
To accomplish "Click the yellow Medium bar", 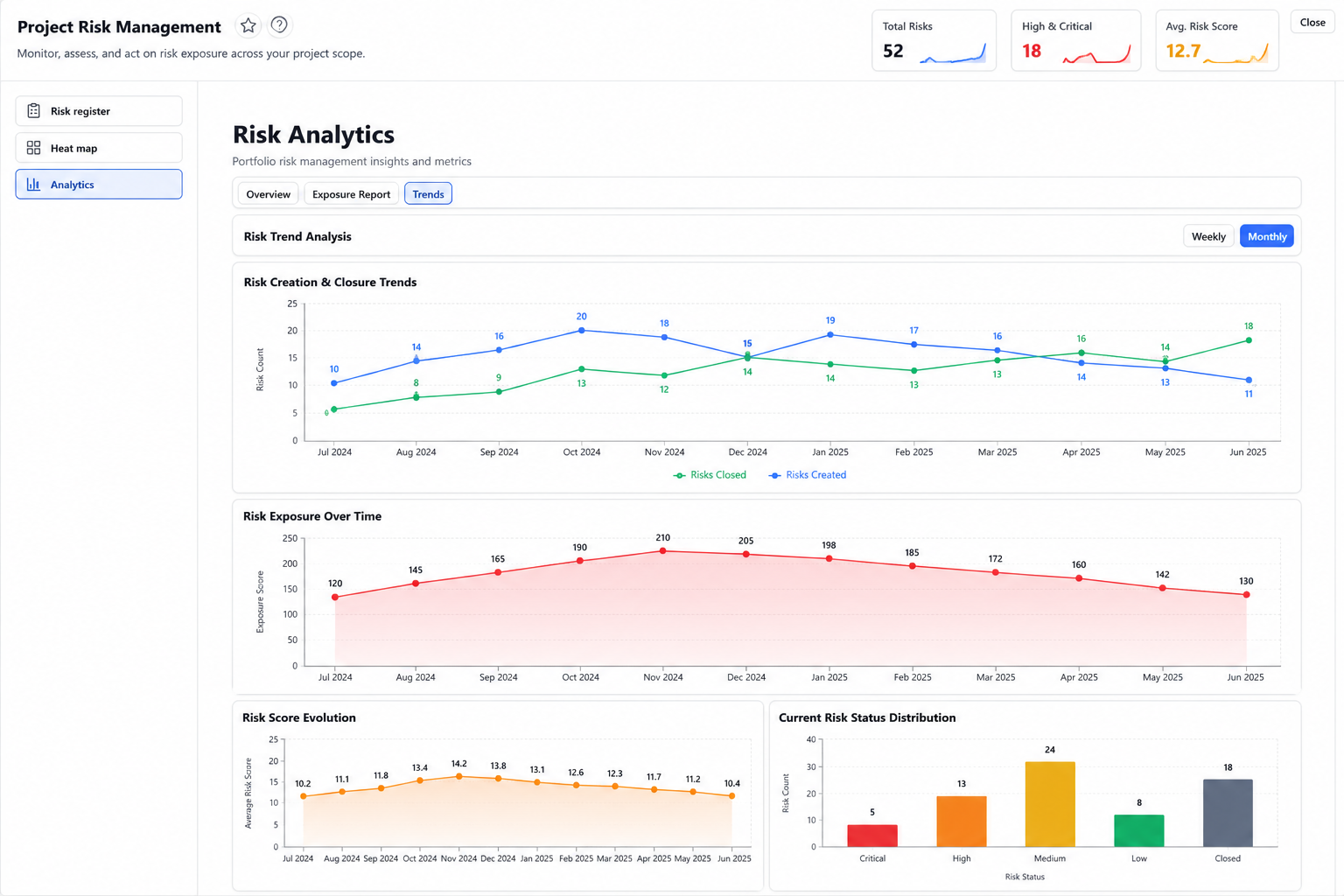I will (x=1050, y=804).
